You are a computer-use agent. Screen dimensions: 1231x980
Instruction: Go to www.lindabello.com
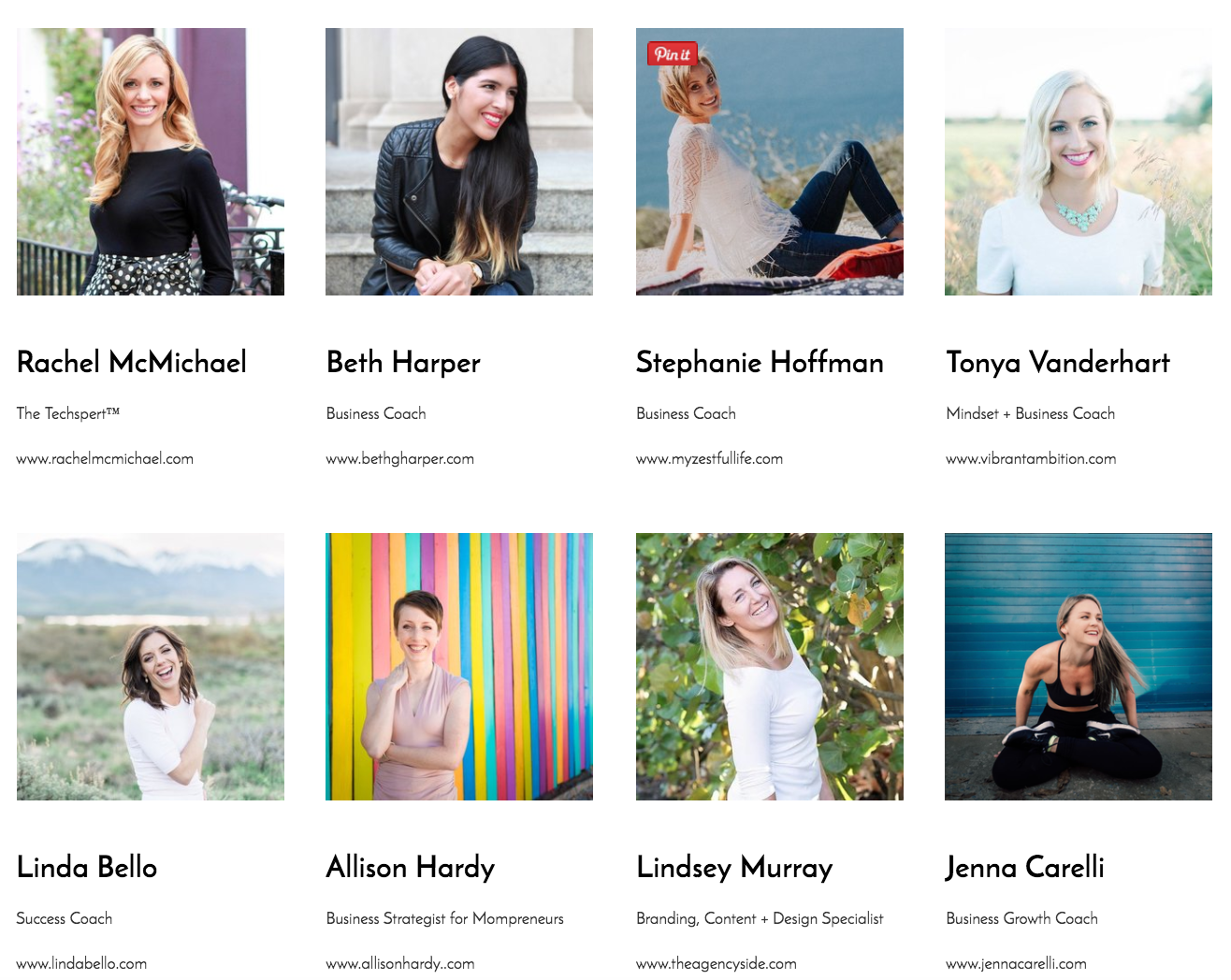[x=81, y=963]
